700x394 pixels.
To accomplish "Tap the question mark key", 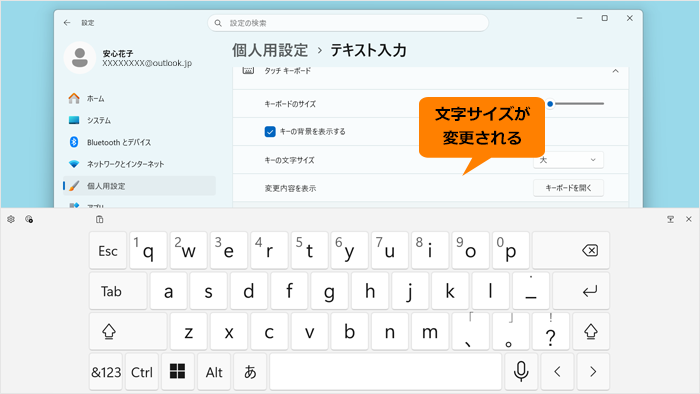I will tap(550, 332).
